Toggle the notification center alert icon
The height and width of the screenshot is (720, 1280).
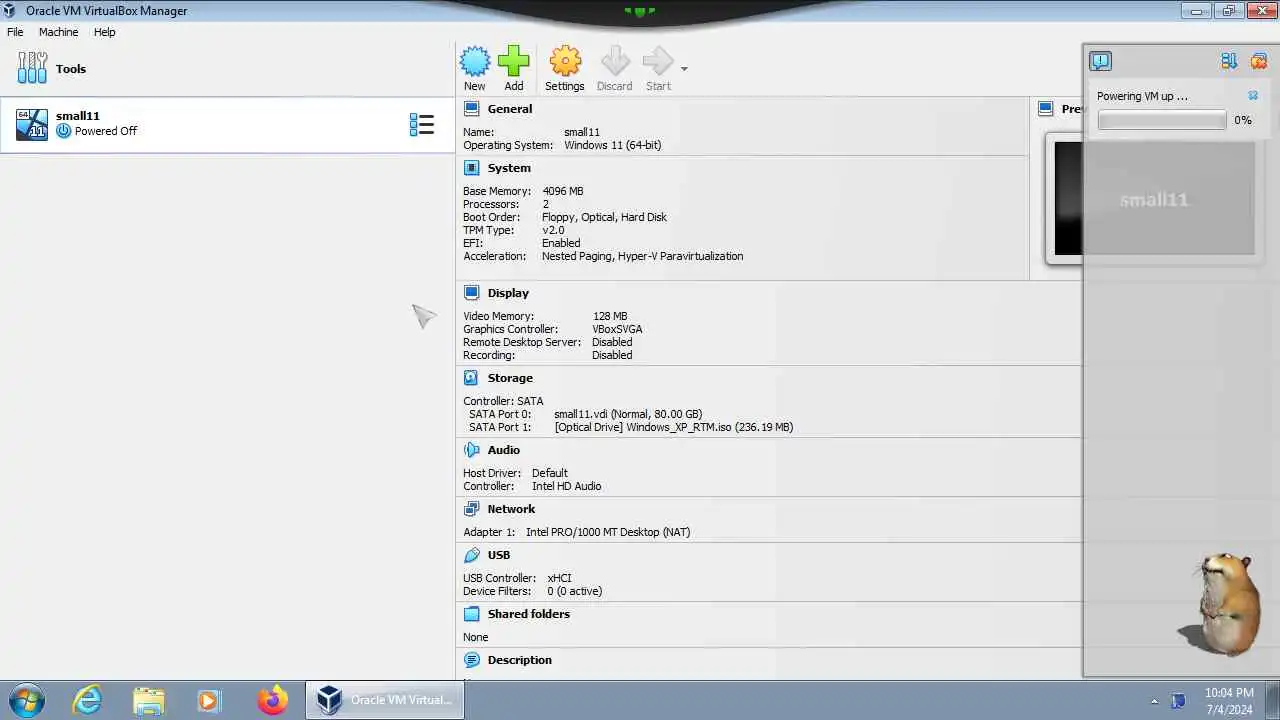1100,61
